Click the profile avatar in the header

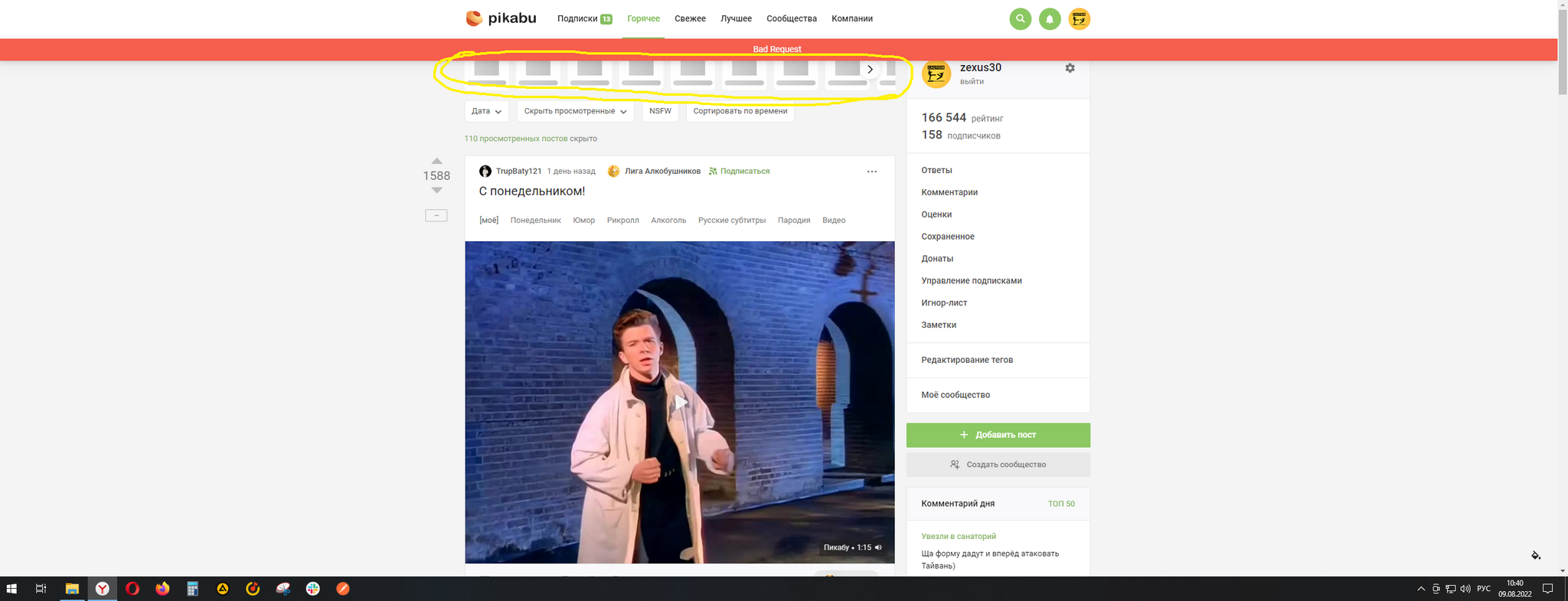(x=1080, y=19)
